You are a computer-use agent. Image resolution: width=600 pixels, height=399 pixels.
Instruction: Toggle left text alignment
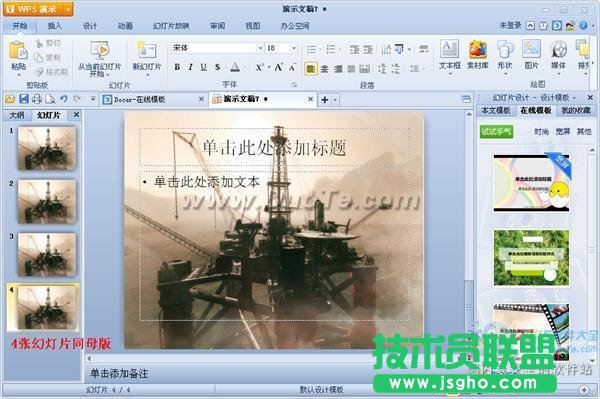click(x=311, y=69)
